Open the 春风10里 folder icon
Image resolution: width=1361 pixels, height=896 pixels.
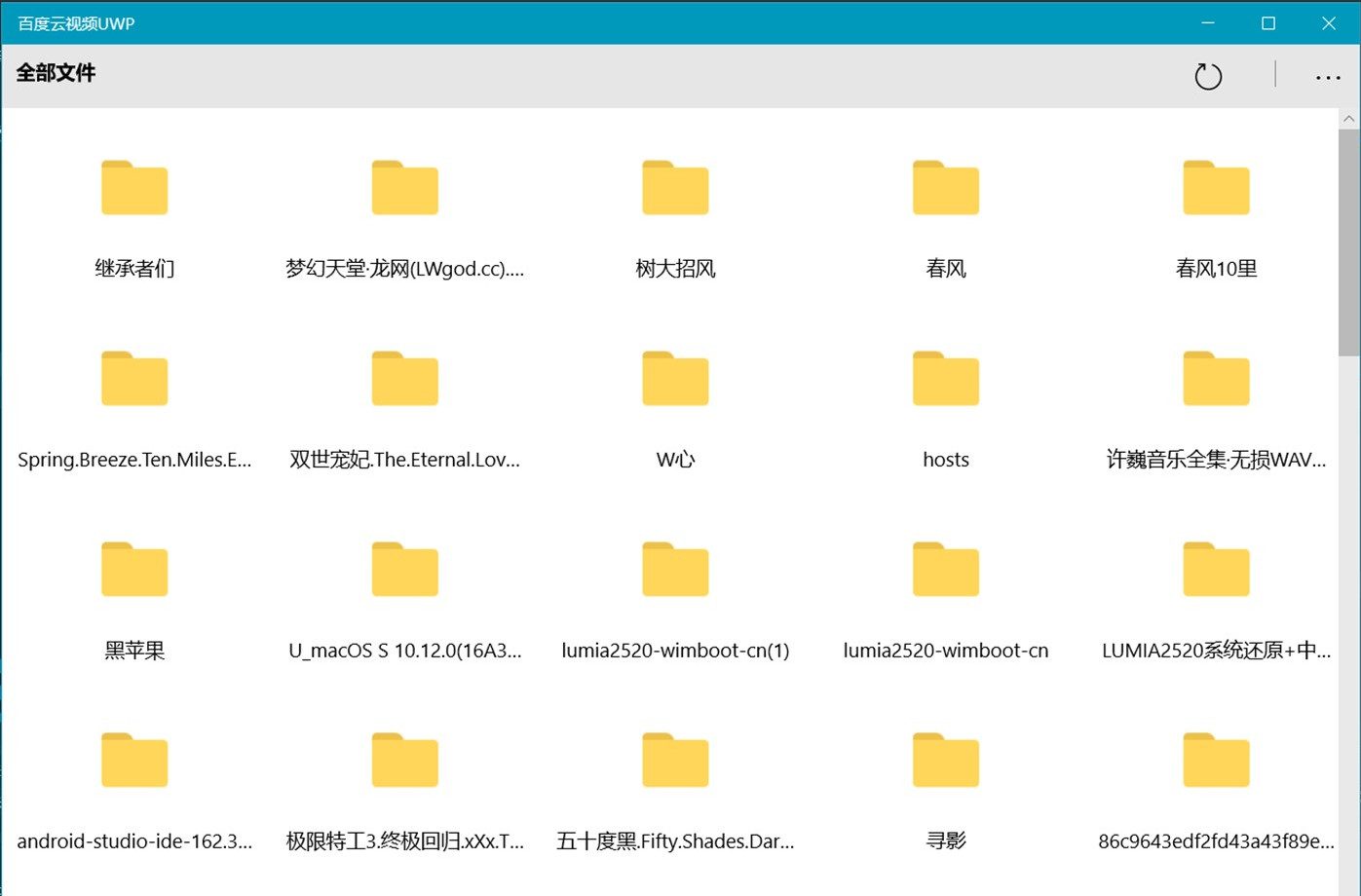(x=1216, y=188)
